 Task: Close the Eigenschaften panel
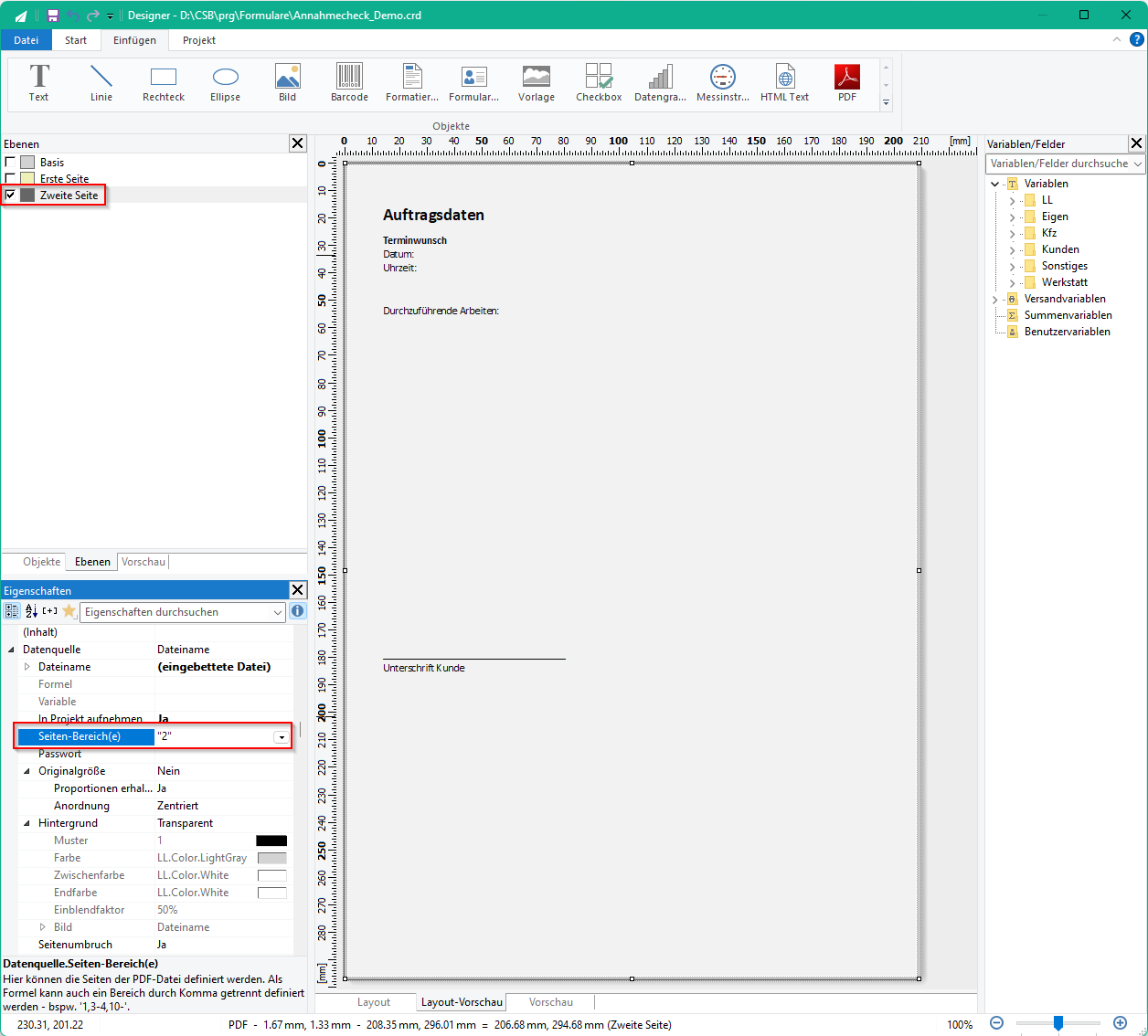point(298,590)
